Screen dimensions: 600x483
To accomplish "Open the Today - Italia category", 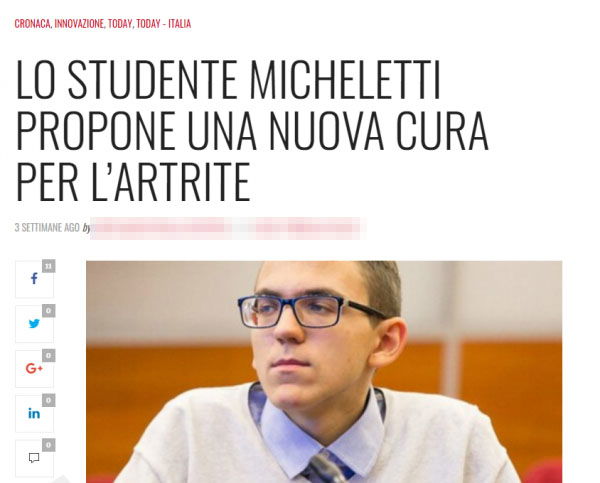I will click(x=163, y=24).
